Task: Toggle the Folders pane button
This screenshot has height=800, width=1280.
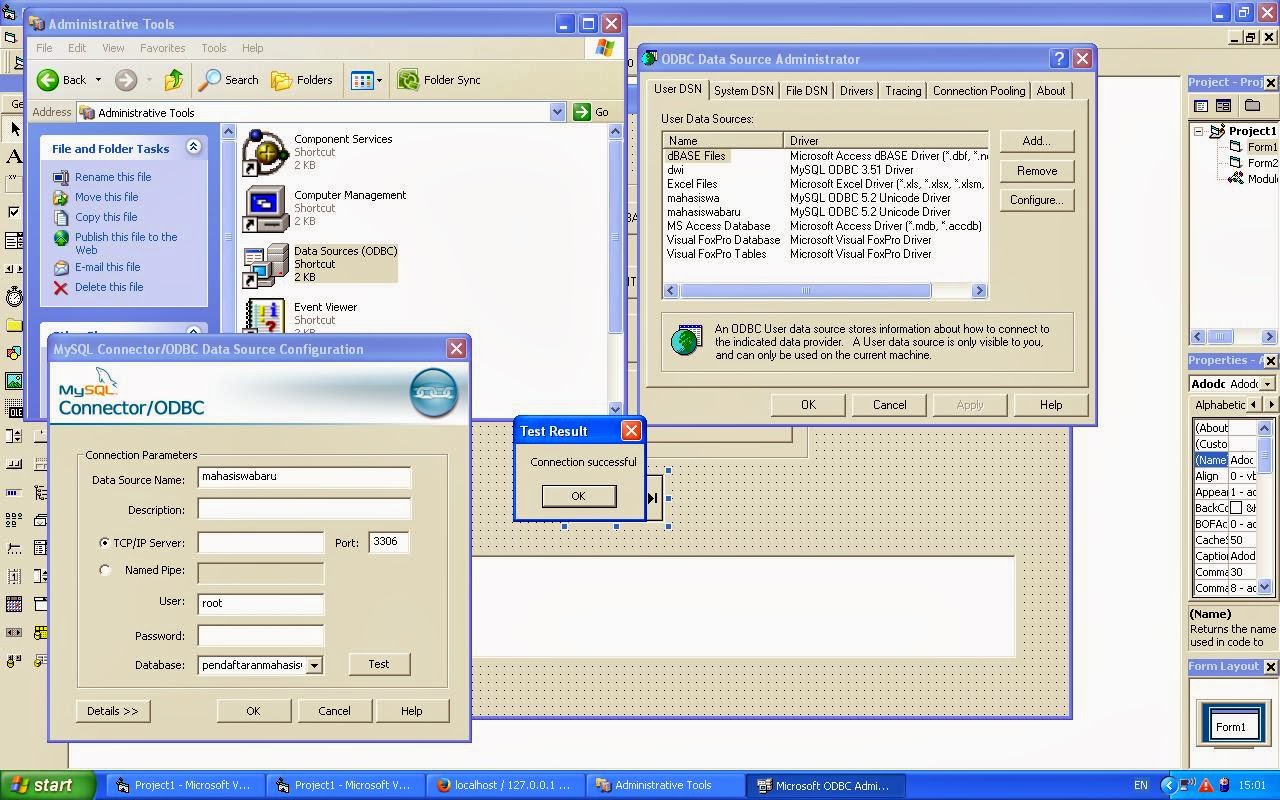Action: tap(302, 80)
